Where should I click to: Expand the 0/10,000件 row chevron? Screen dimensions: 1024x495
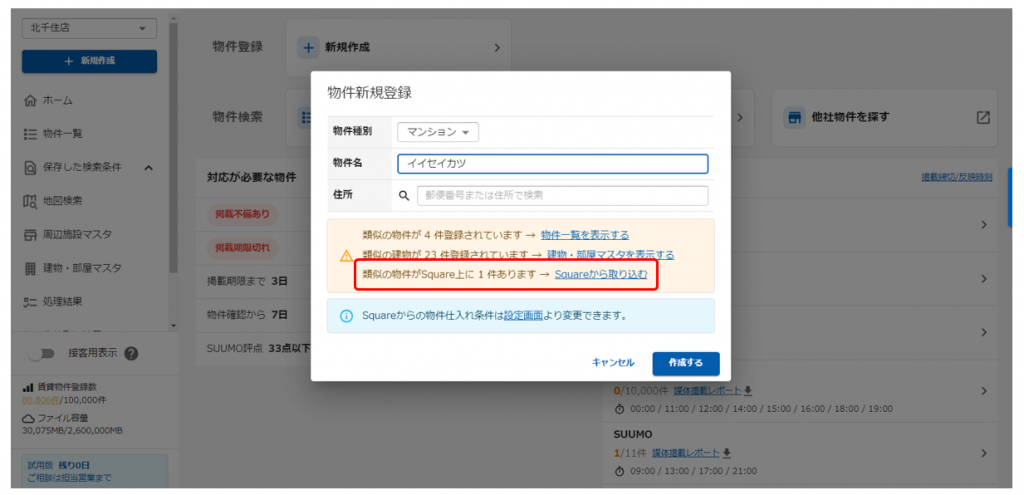point(984,391)
